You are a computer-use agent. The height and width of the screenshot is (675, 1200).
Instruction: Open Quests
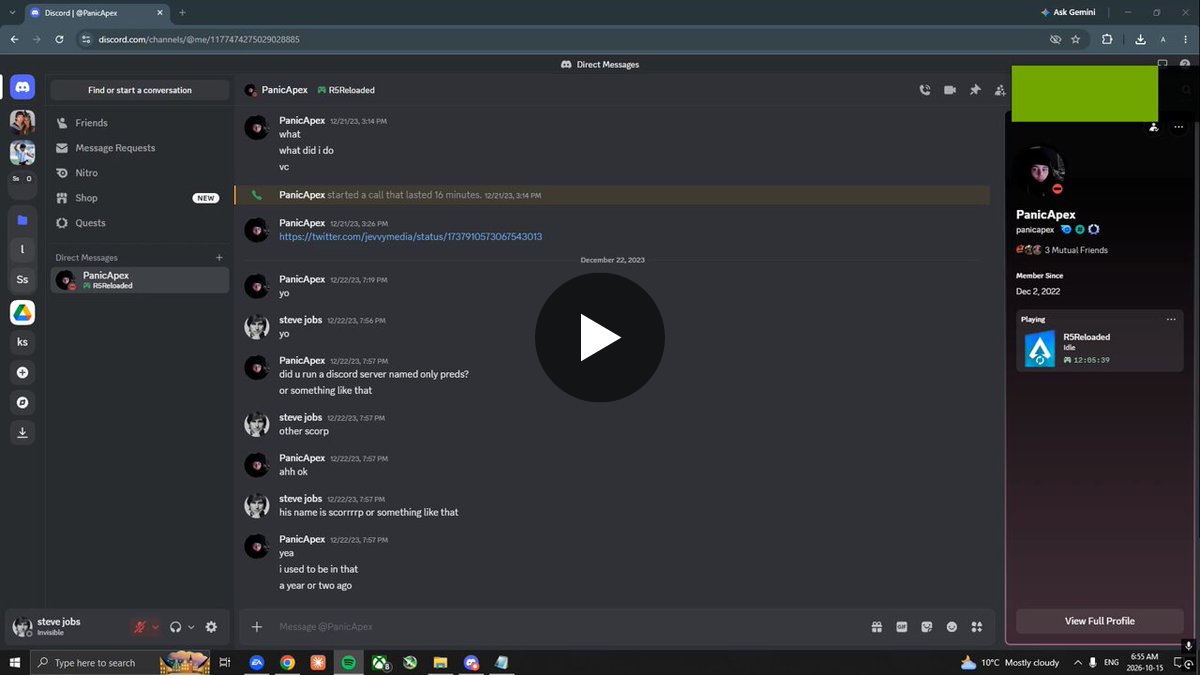(140, 223)
